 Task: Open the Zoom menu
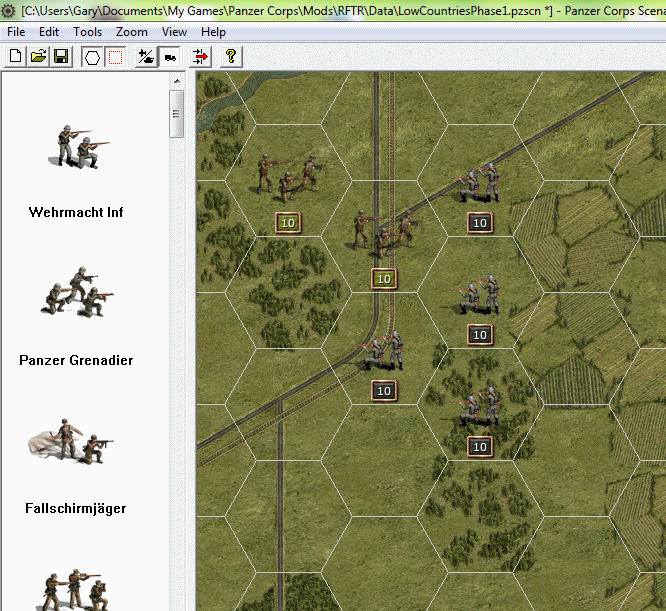tap(131, 32)
